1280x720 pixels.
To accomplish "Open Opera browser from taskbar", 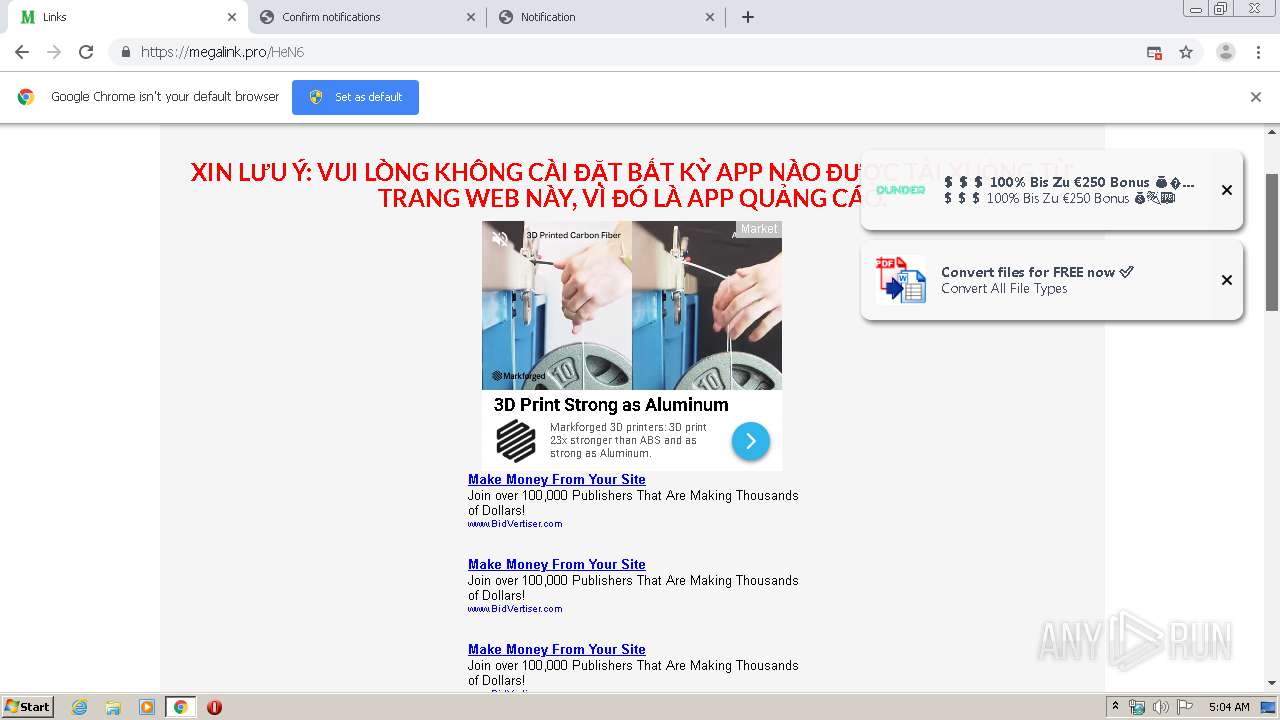I will tap(214, 707).
